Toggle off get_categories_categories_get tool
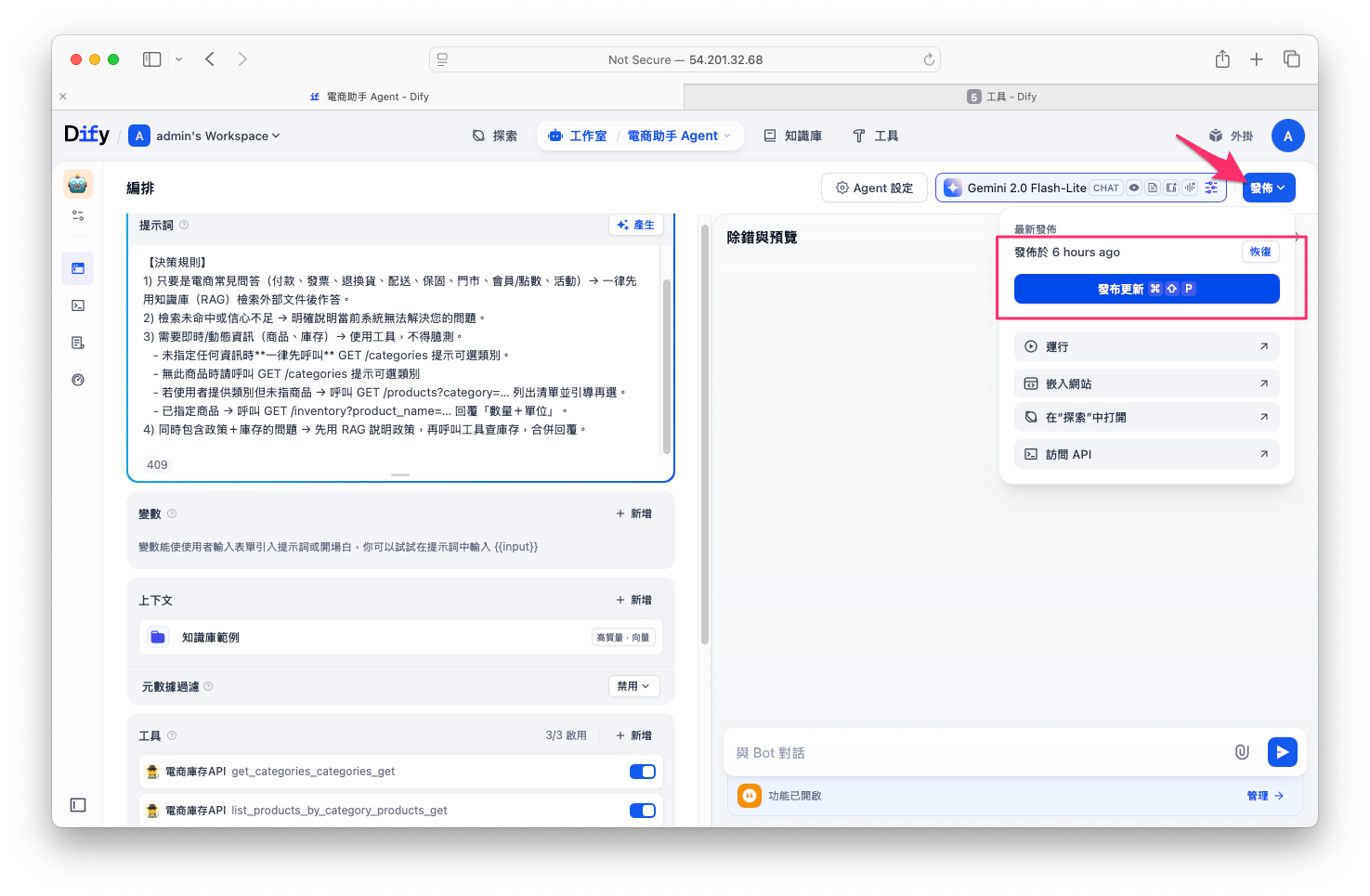 pos(642,772)
